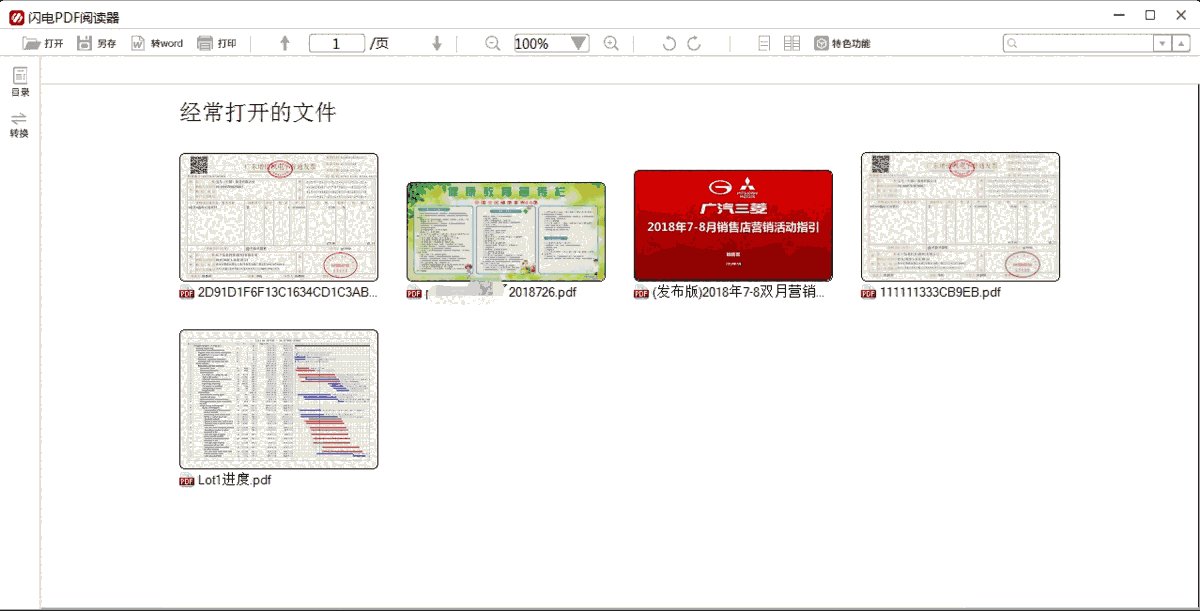Click the search next result down arrow
The width and height of the screenshot is (1200, 611).
[1162, 43]
